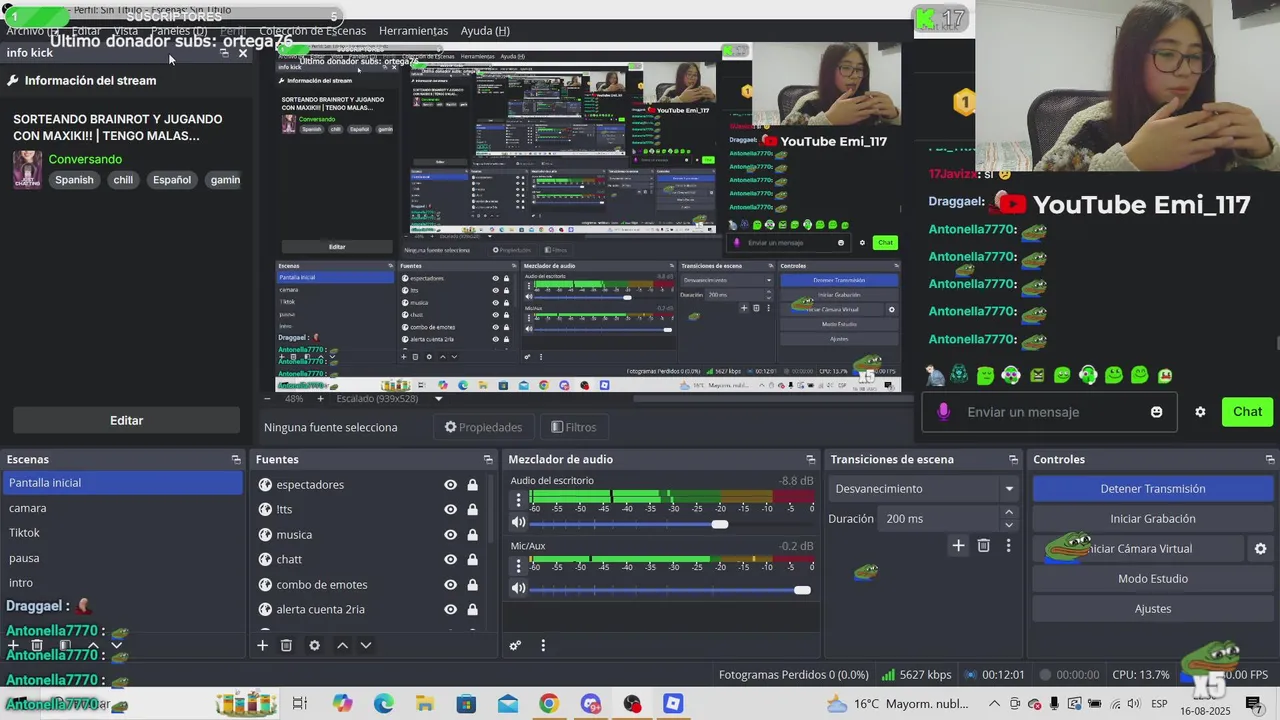
Task: Hide the espectadores source
Action: (450, 485)
